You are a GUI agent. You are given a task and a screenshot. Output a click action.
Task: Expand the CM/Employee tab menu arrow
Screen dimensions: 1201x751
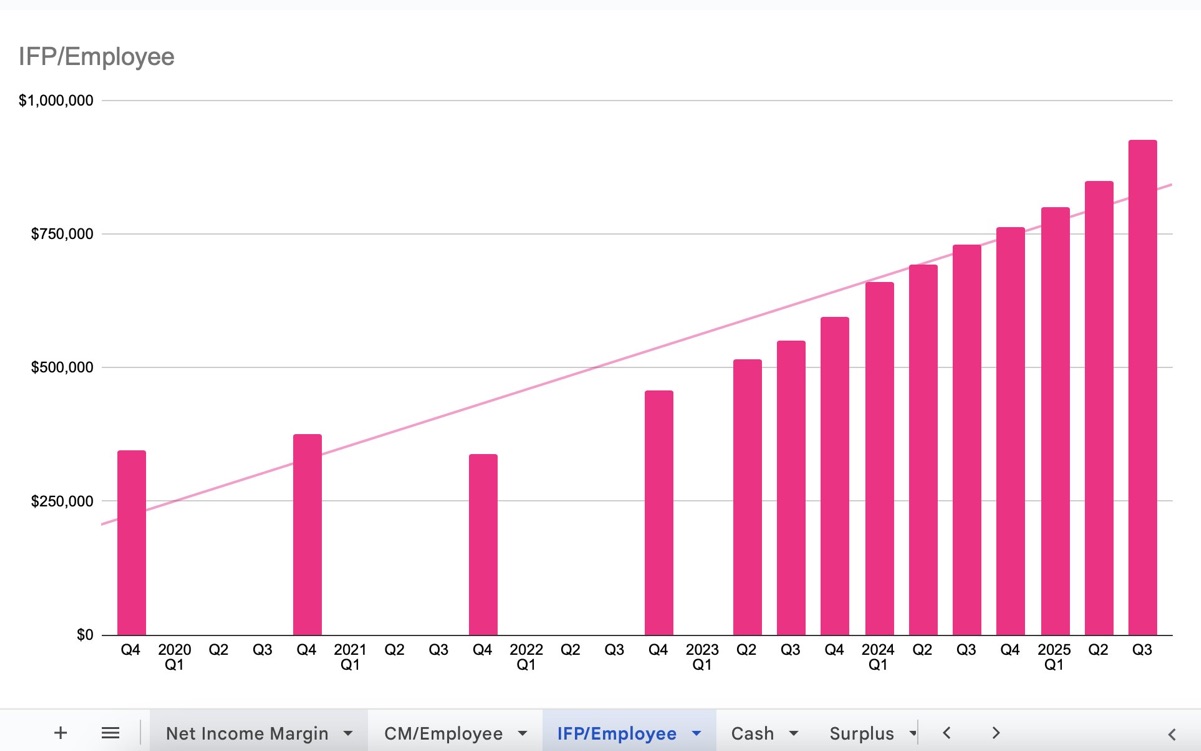[522, 734]
